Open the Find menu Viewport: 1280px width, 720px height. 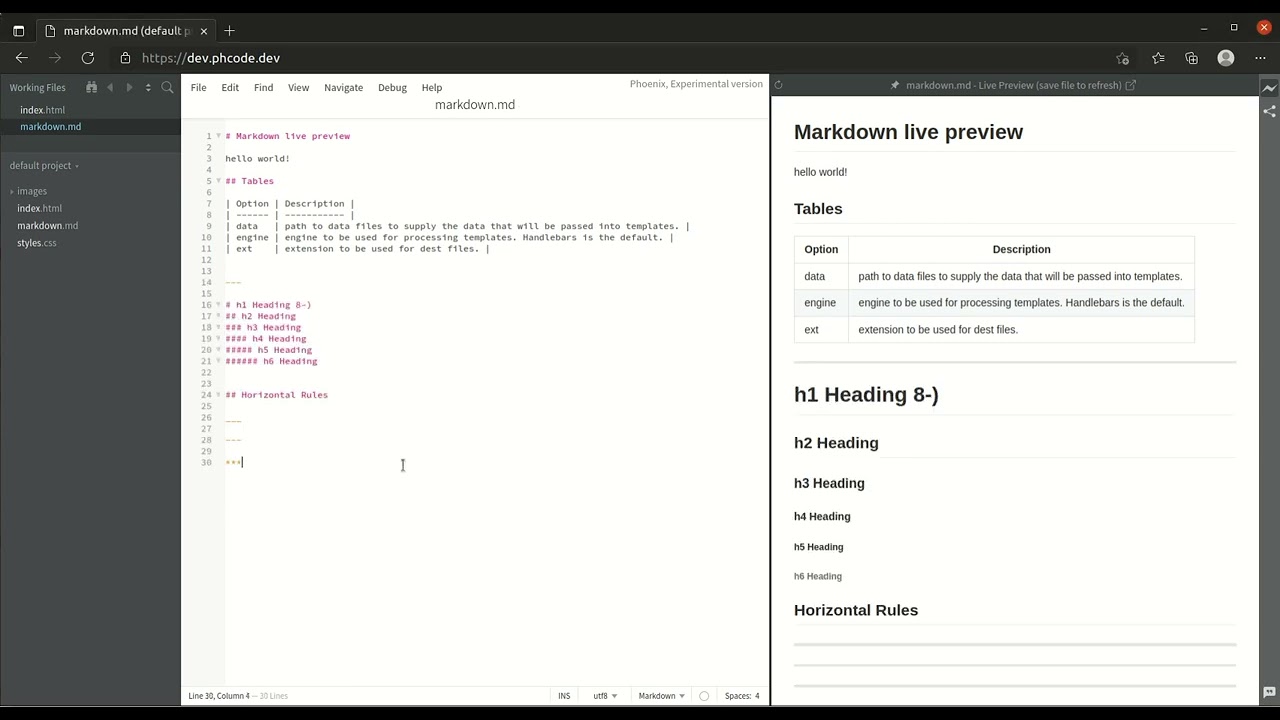(263, 88)
